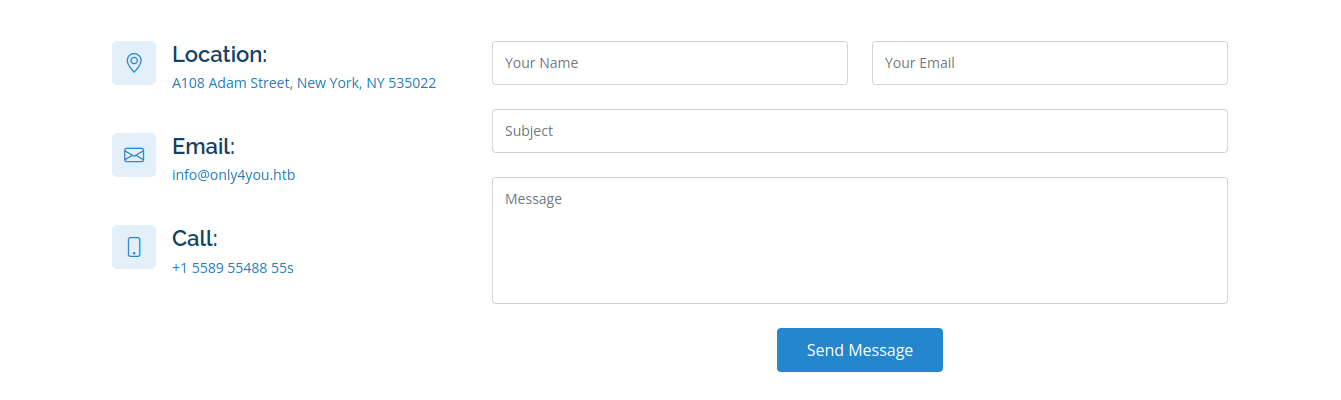Screen dimensions: 1341x400
Task: Click the 'Message' placeholder text
Action: click(533, 199)
